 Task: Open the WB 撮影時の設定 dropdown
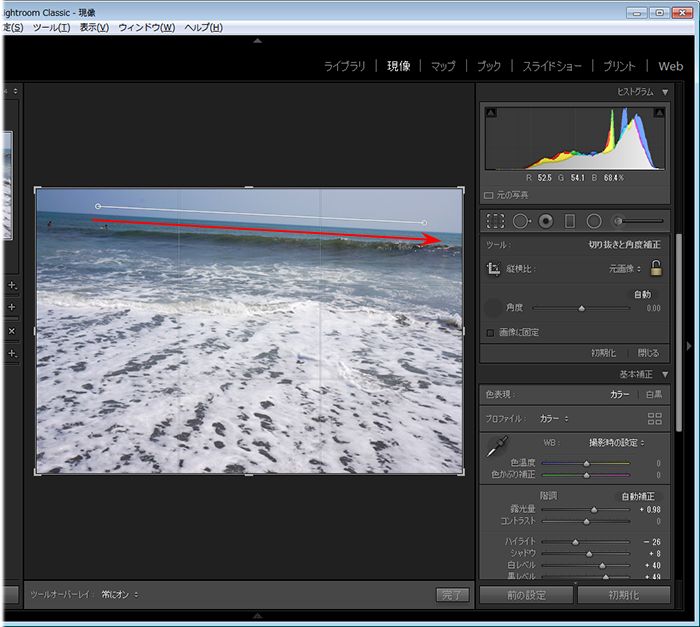click(x=616, y=443)
